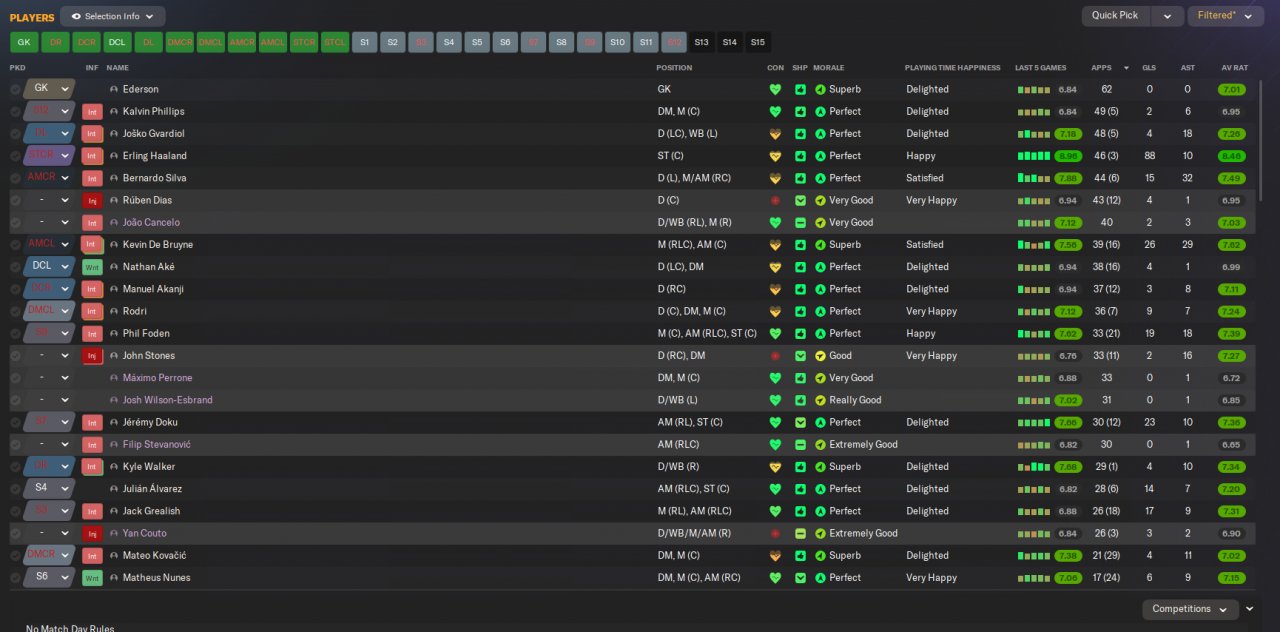Sort by the AV RAT column header
This screenshot has width=1280, height=632.
[x=1234, y=68]
